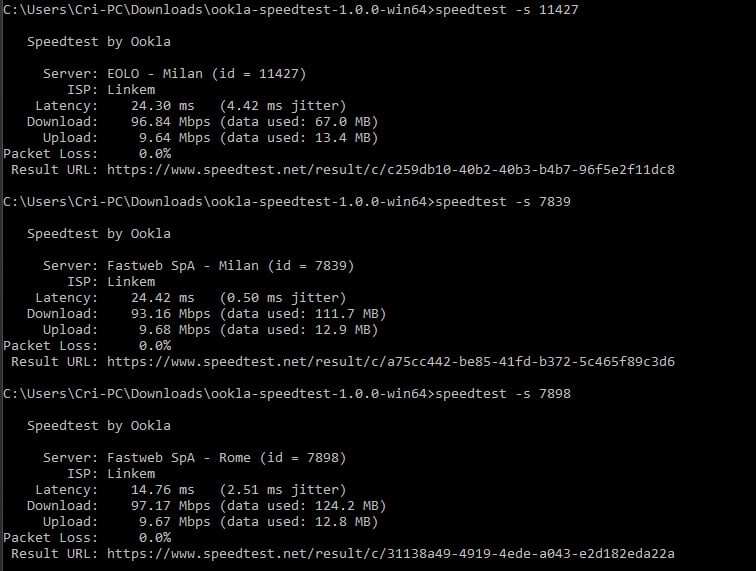Click the first 'Speedtest by Ookla' heading
756x571 pixels.
point(99,42)
